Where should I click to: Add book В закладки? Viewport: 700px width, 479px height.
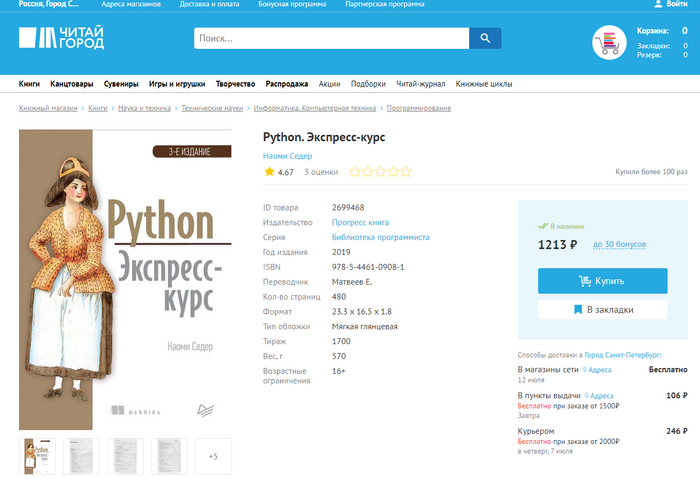tap(602, 310)
